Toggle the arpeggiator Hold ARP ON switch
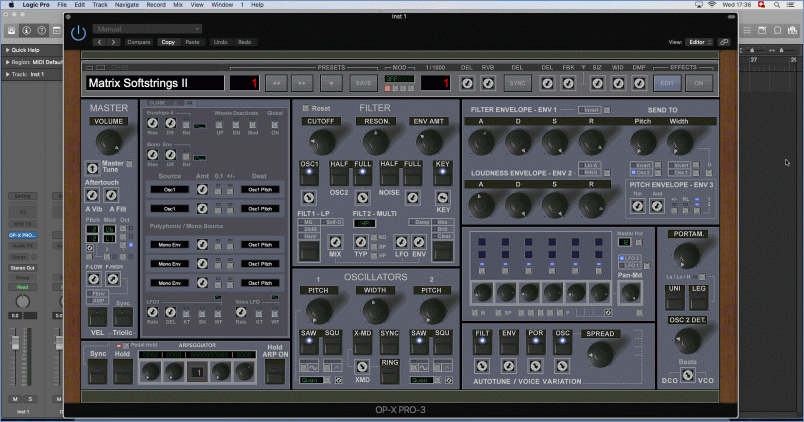 [x=275, y=371]
